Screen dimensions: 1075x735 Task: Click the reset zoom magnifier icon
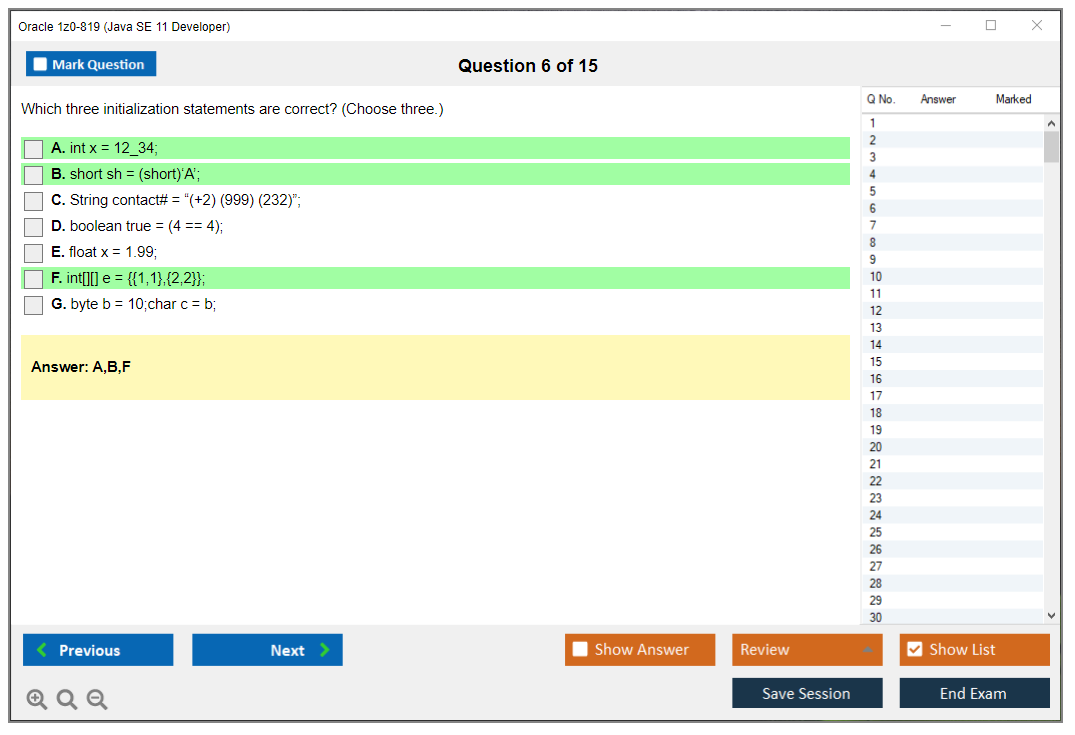pos(67,700)
